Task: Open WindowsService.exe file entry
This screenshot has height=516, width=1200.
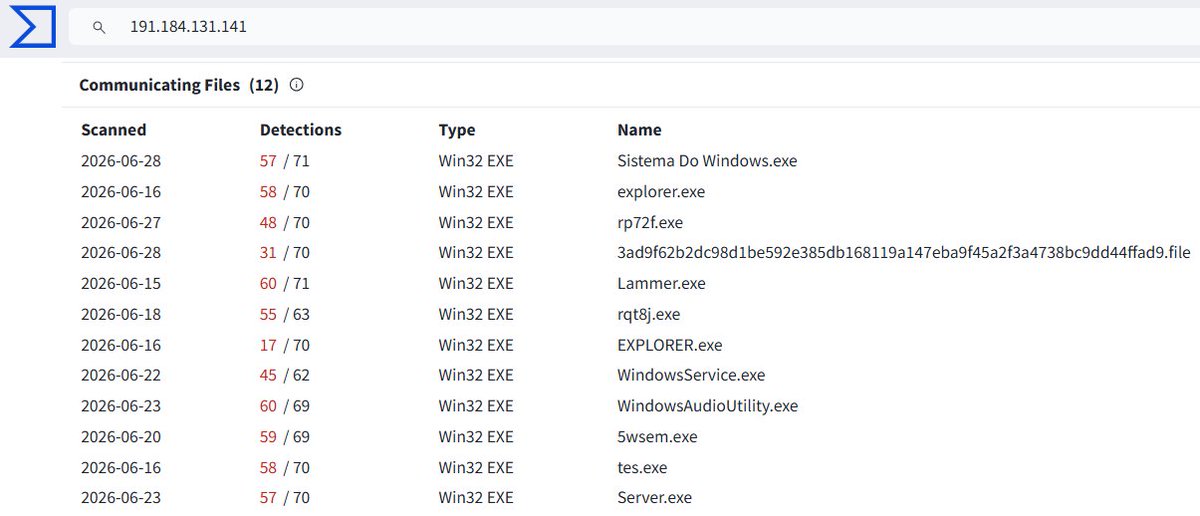Action: (x=692, y=376)
